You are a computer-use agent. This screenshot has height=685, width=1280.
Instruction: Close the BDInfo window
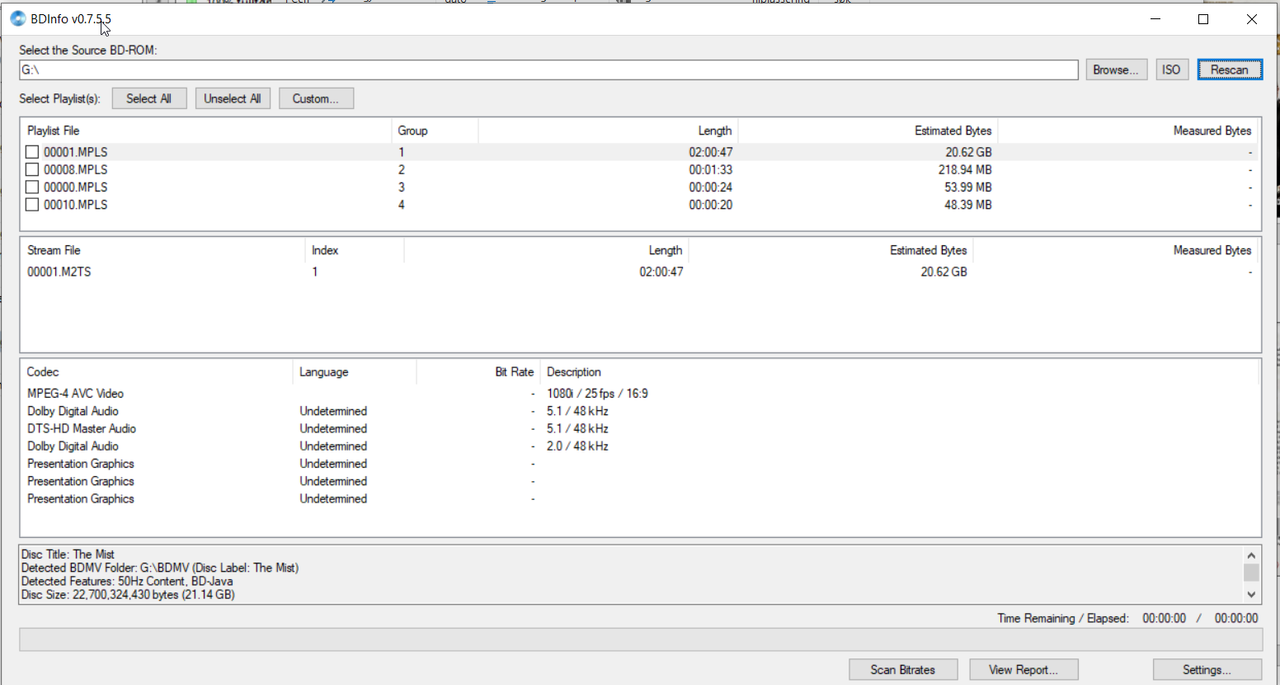point(1252,19)
